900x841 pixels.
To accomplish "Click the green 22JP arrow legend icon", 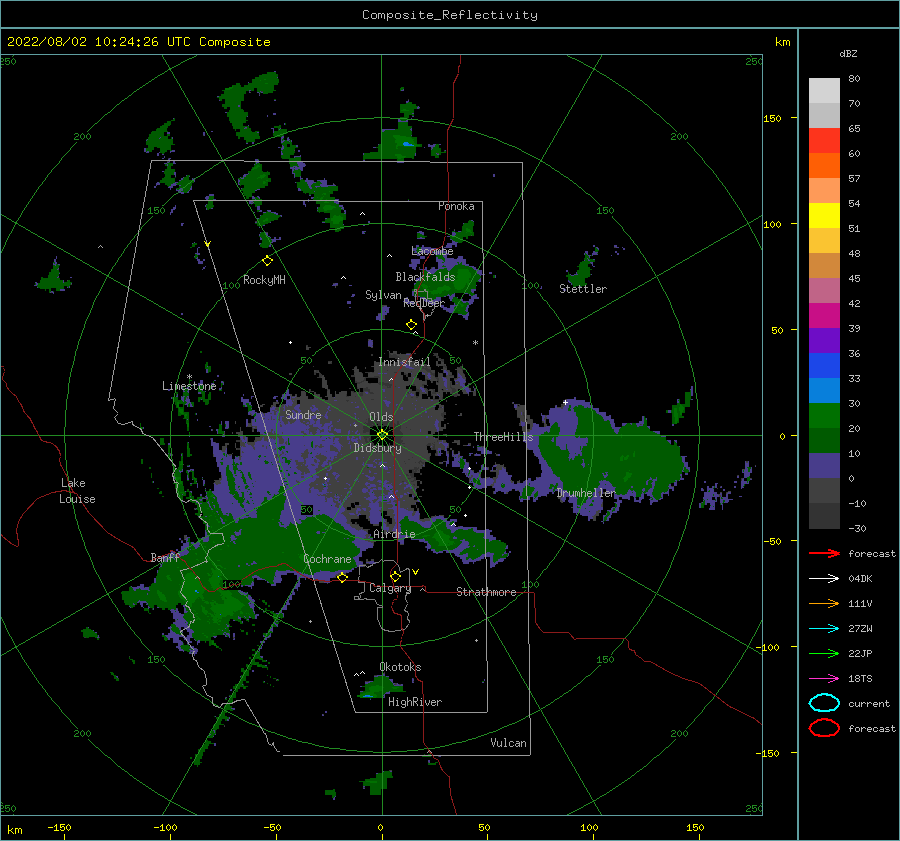I will coord(824,653).
